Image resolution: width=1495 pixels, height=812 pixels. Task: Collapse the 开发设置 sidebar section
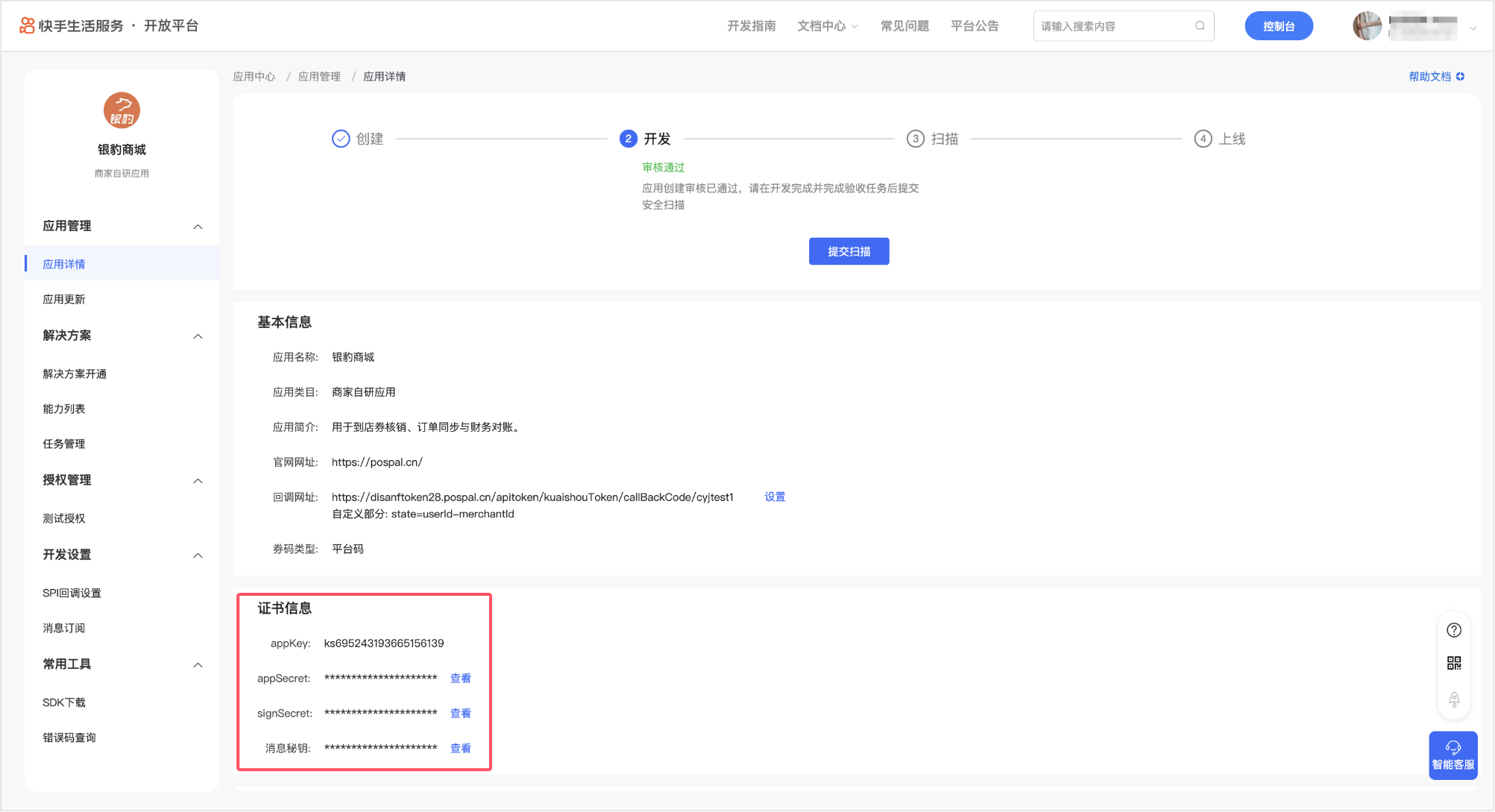point(198,556)
